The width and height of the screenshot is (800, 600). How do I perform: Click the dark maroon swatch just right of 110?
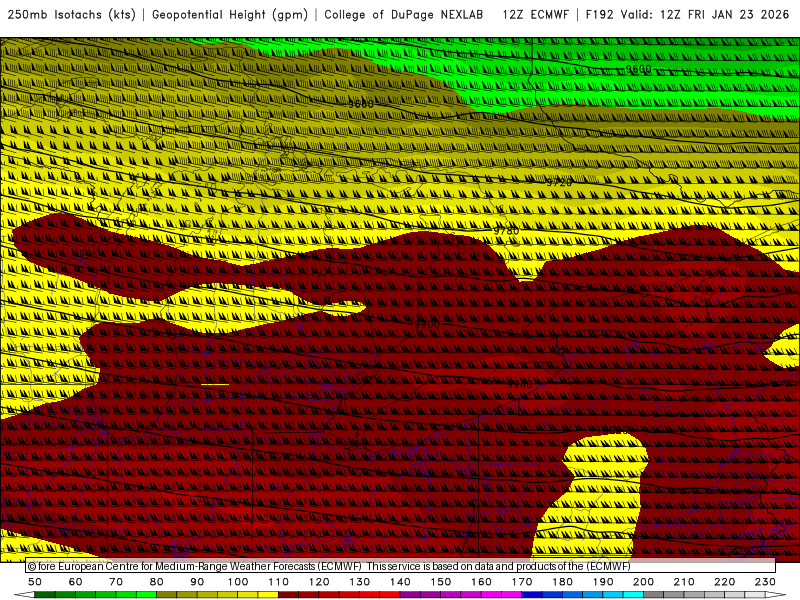pos(288,595)
